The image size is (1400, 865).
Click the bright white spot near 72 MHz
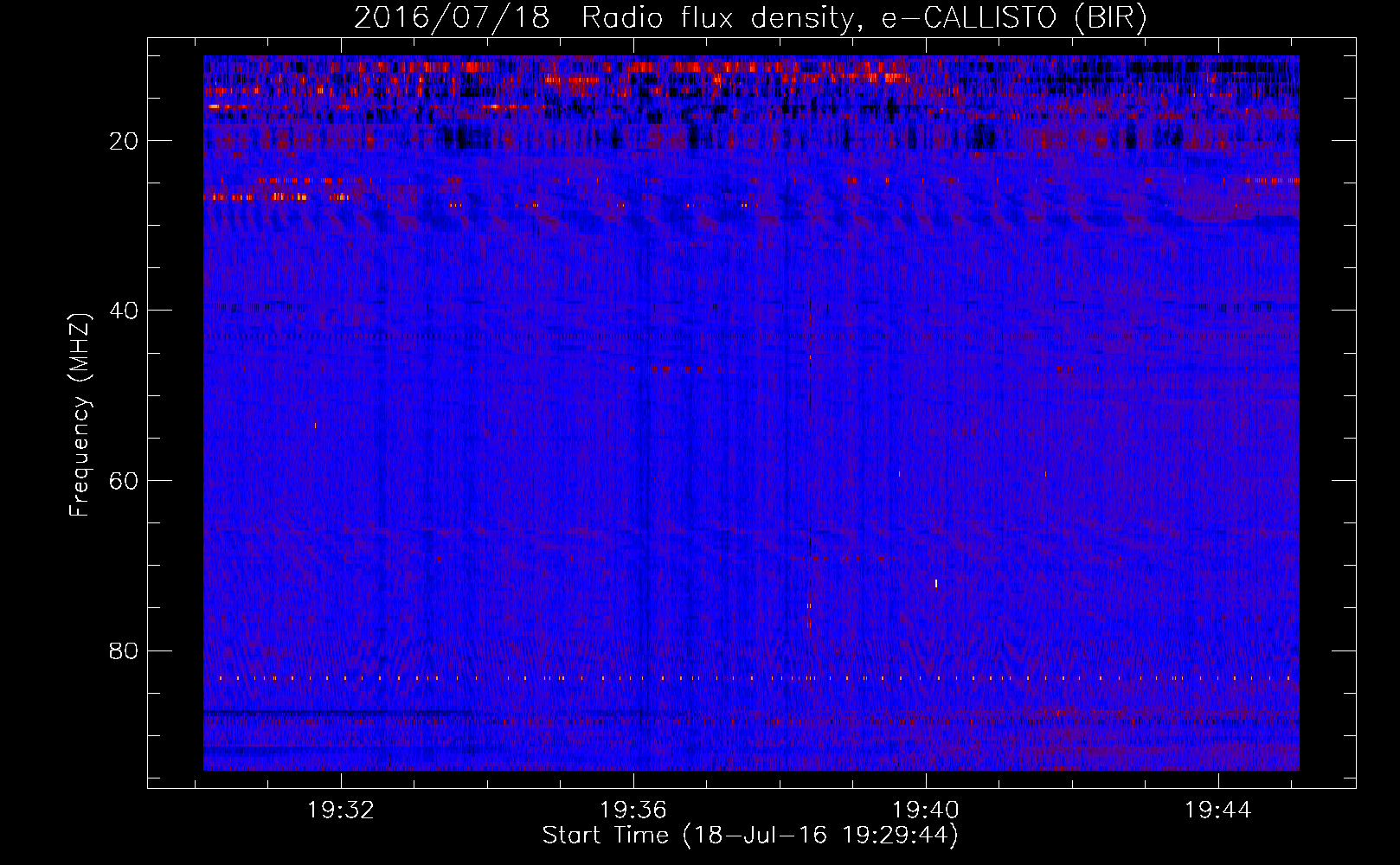[936, 584]
